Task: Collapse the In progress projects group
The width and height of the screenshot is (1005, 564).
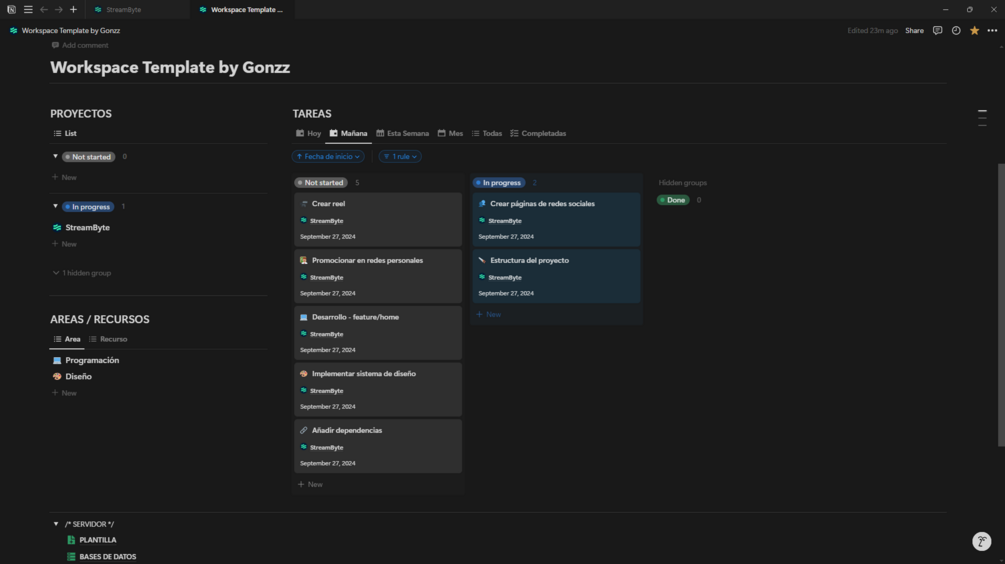Action: tap(55, 207)
